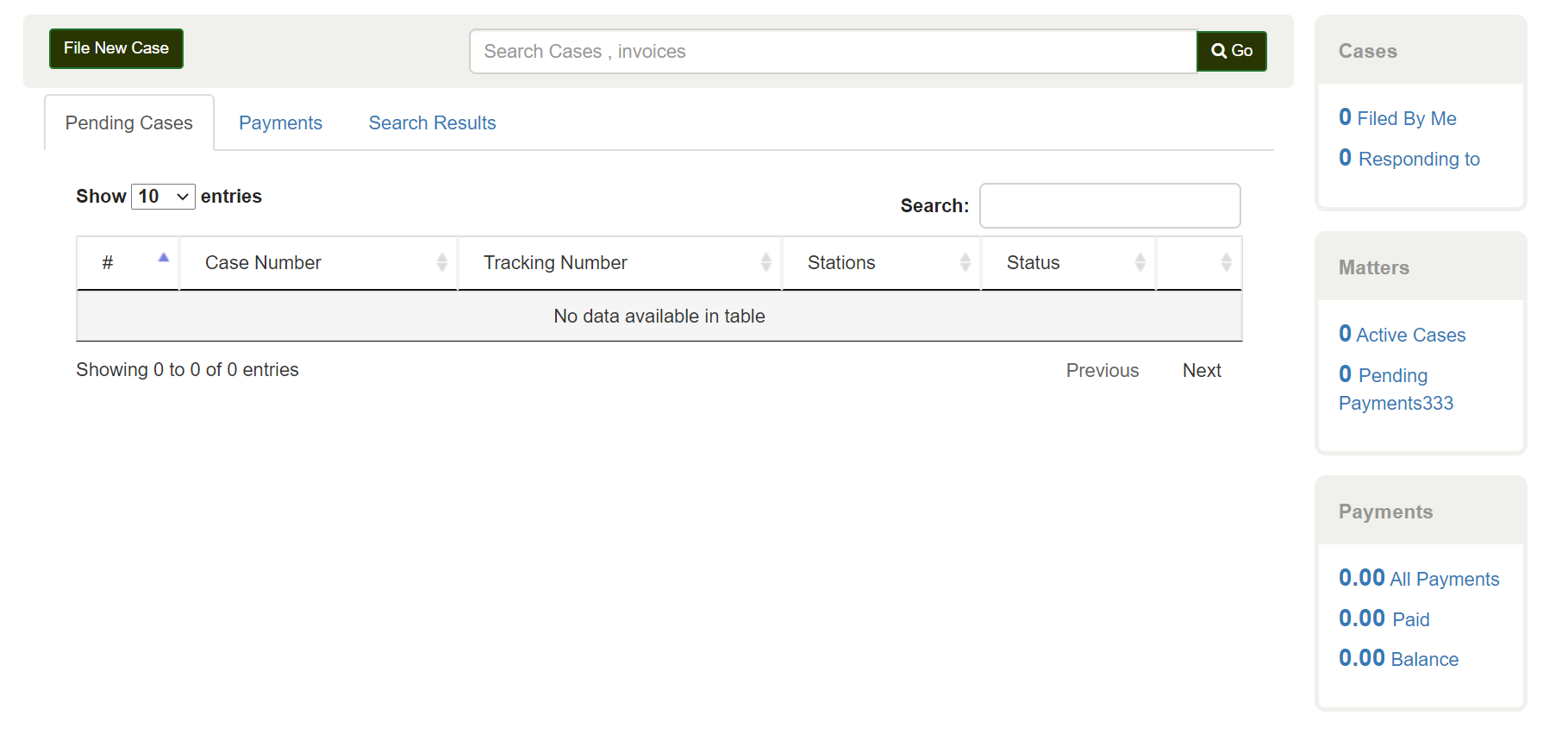Viewport: 1568px width, 747px height.
Task: Click the No data available in table row
Action: pyautogui.click(x=659, y=316)
